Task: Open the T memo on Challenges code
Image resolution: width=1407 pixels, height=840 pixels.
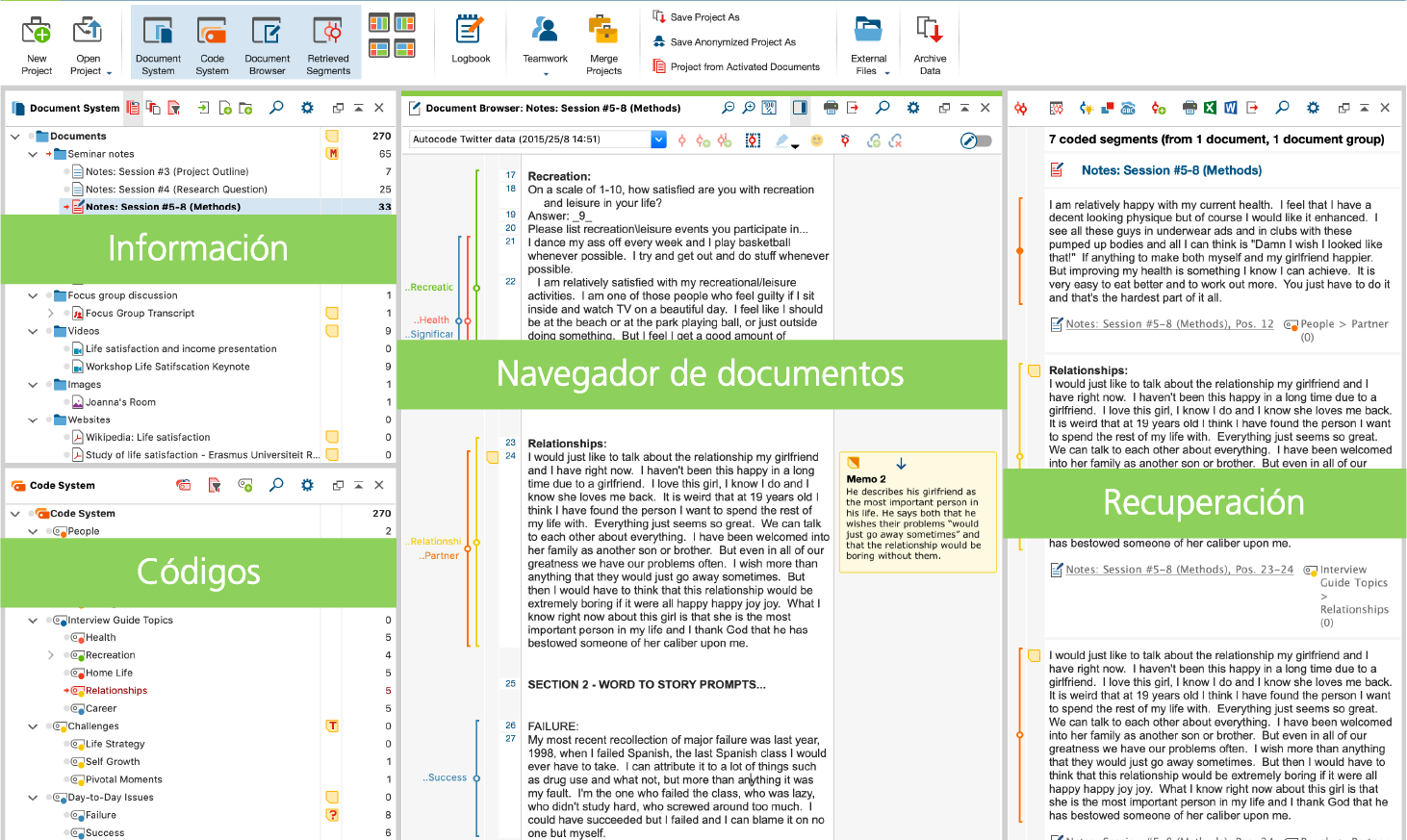Action: 333,726
